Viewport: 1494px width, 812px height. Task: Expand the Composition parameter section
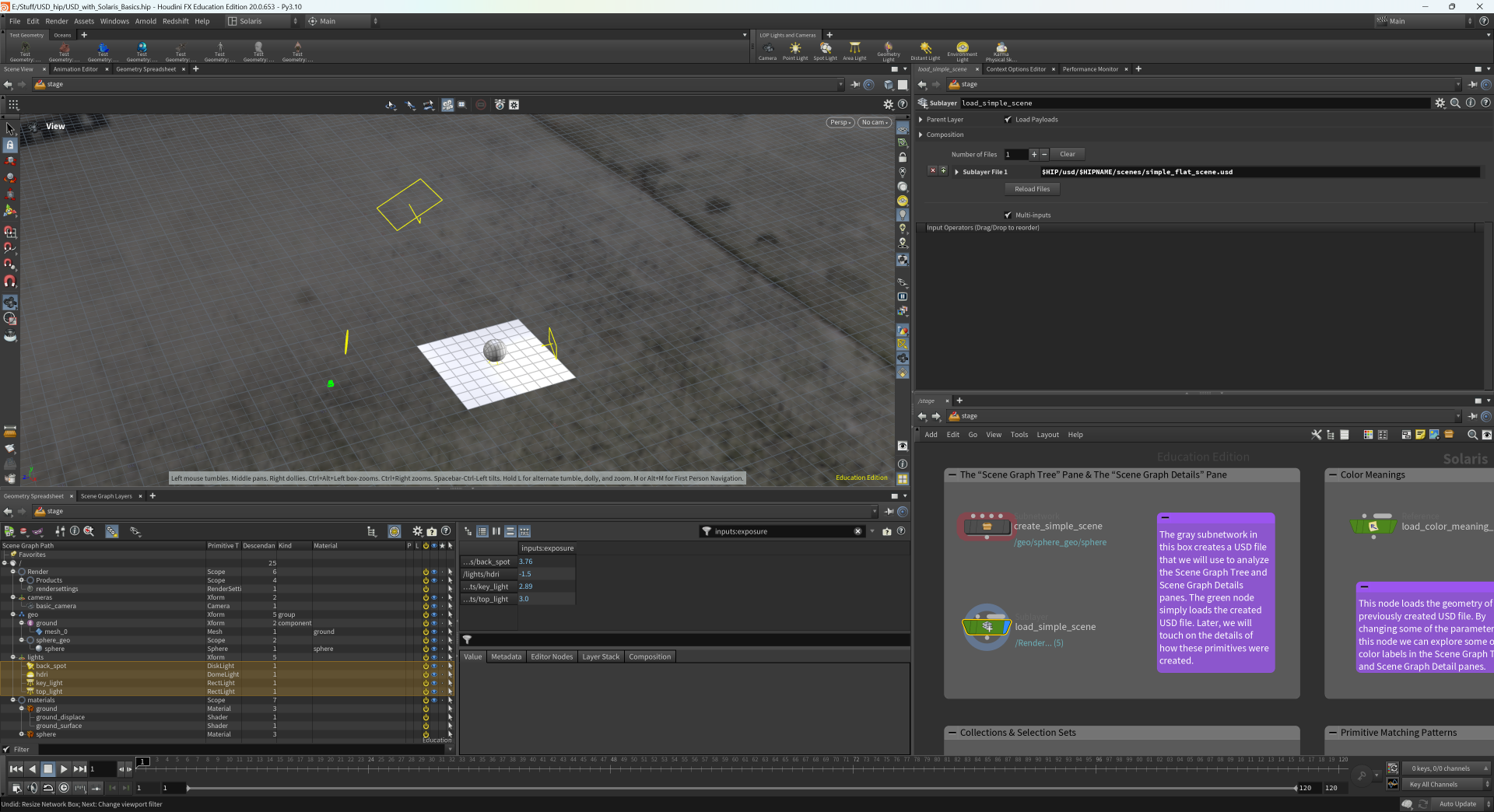pyautogui.click(x=921, y=135)
